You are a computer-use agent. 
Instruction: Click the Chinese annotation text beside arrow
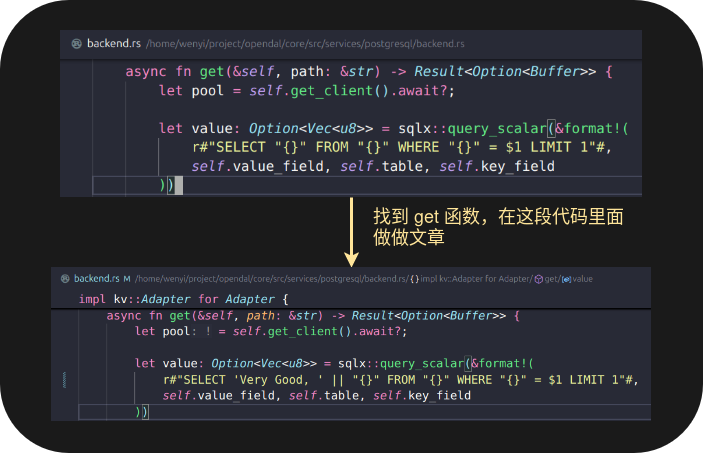[497, 227]
